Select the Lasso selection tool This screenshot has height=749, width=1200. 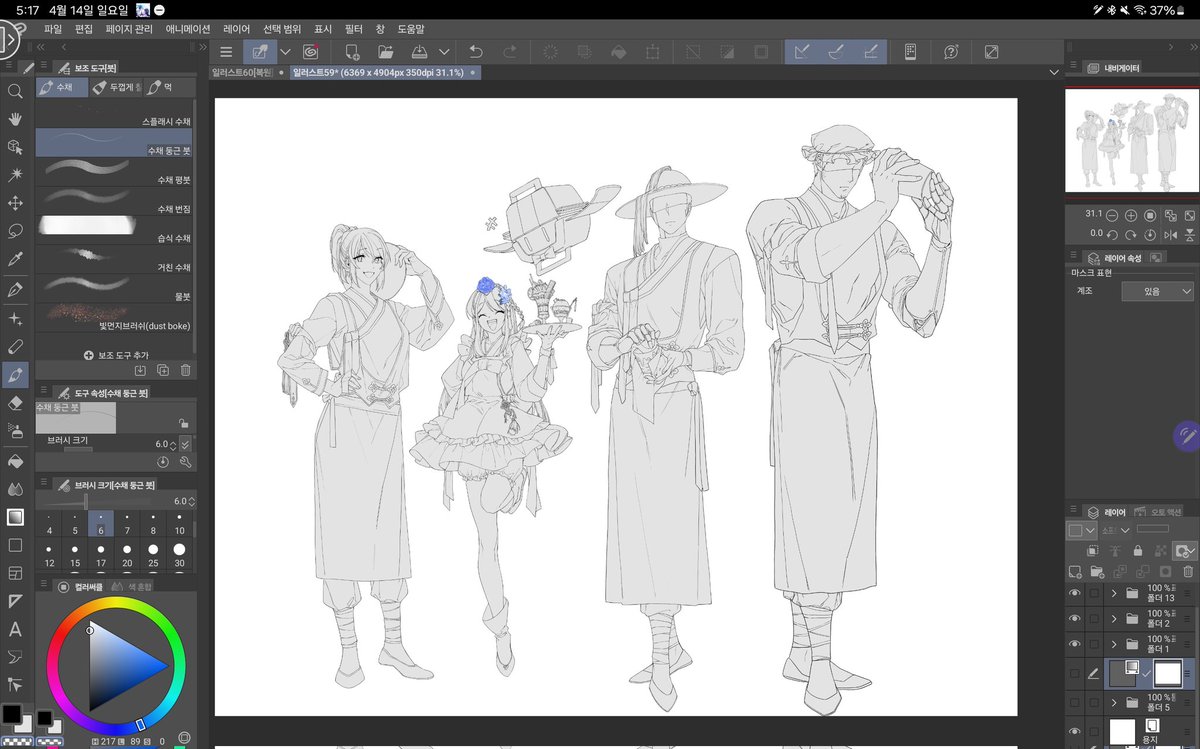[x=15, y=231]
